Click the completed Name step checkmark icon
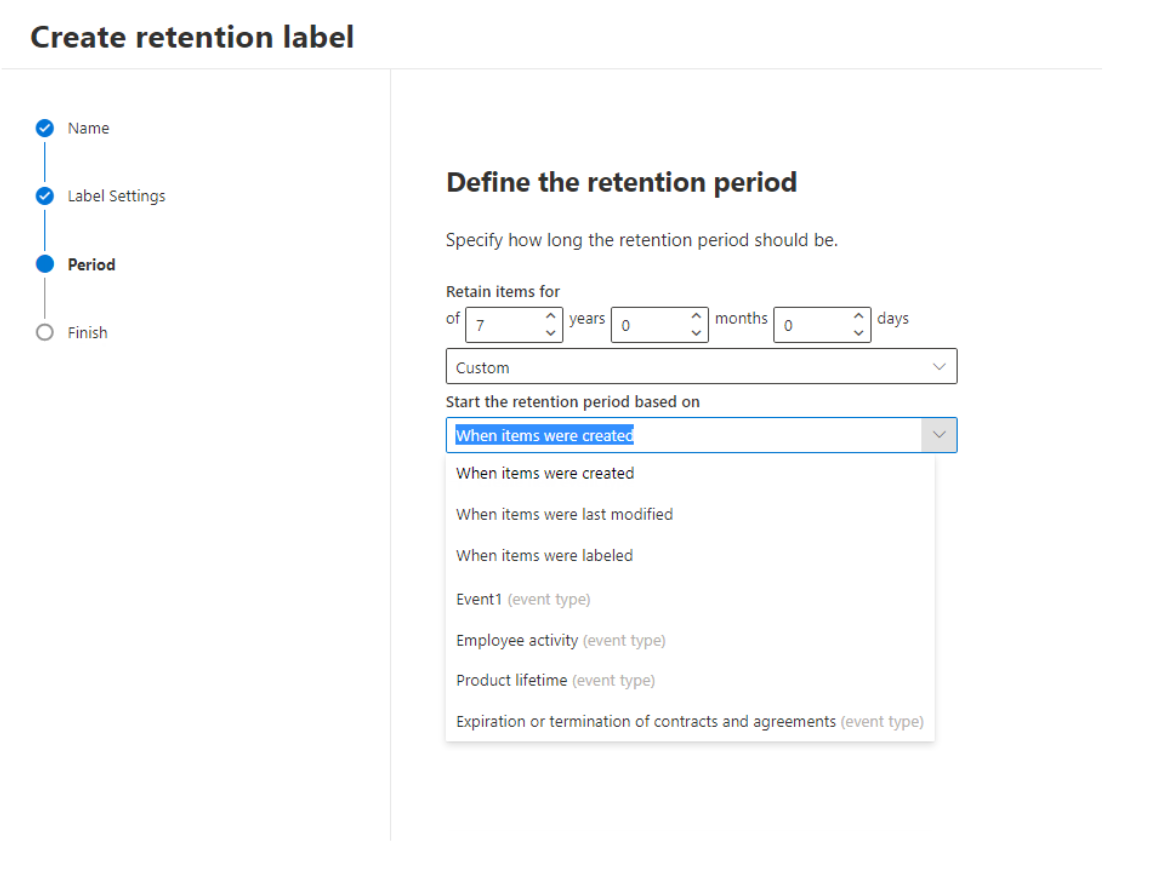1162x869 pixels. pyautogui.click(x=44, y=128)
